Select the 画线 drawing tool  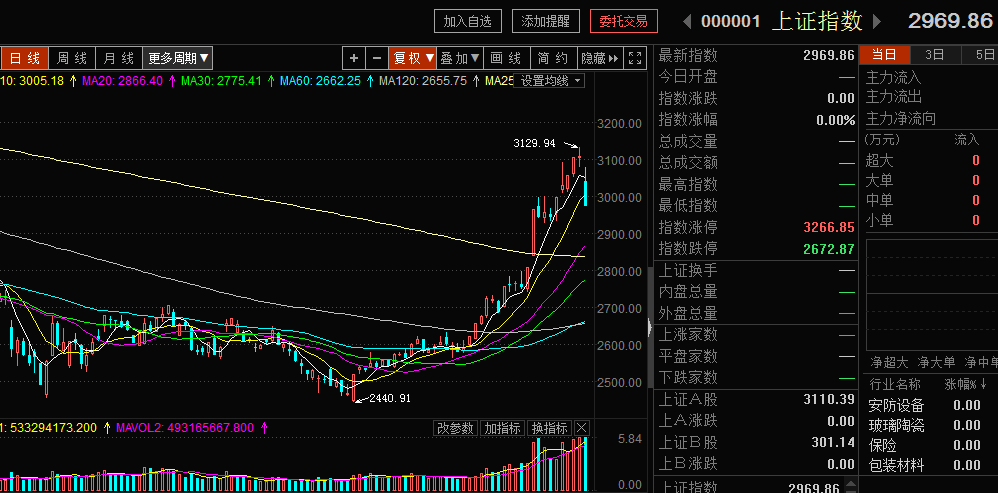point(507,59)
